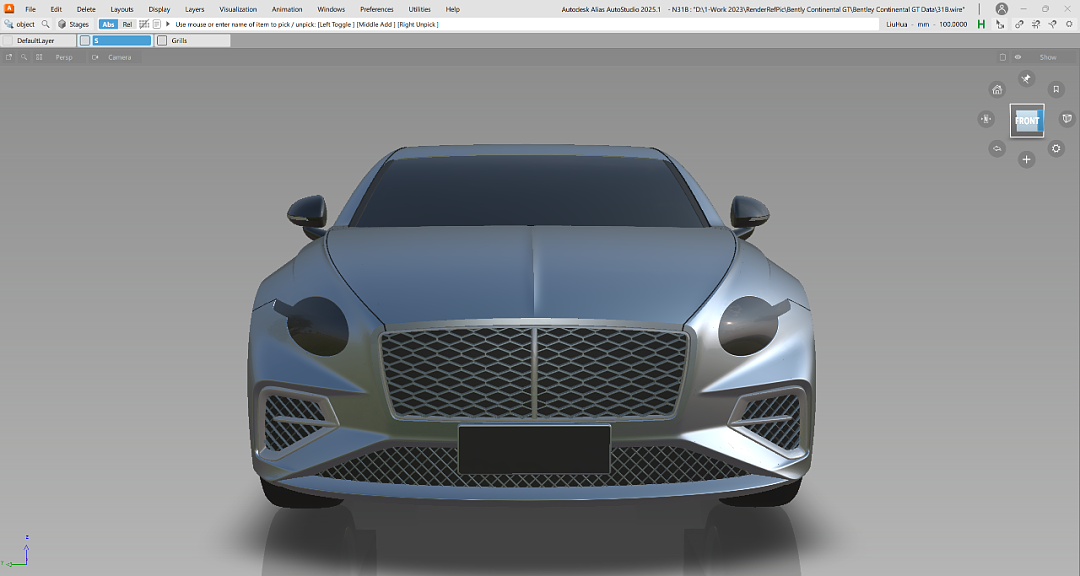
Task: Open the File menu
Action: (x=30, y=10)
